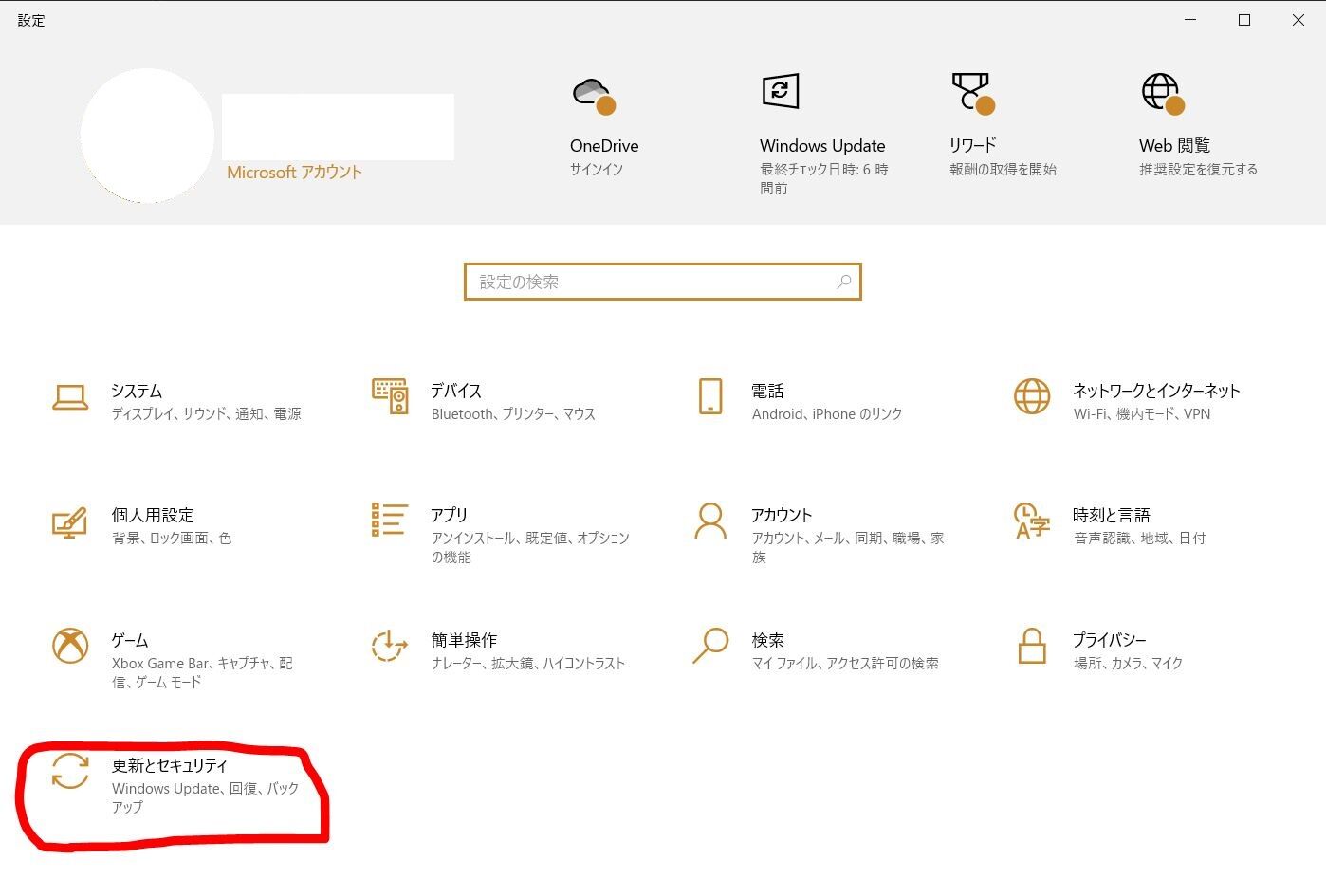Viewport: 1326px width, 896px height.
Task: Click the 推奨設定を復元する text
Action: tap(1199, 170)
